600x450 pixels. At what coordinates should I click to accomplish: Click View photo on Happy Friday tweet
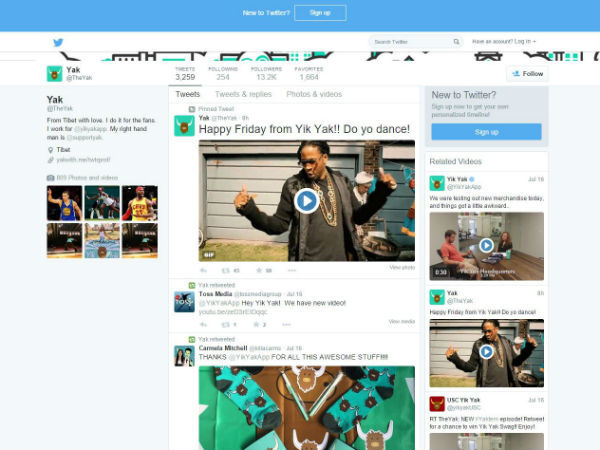[402, 267]
